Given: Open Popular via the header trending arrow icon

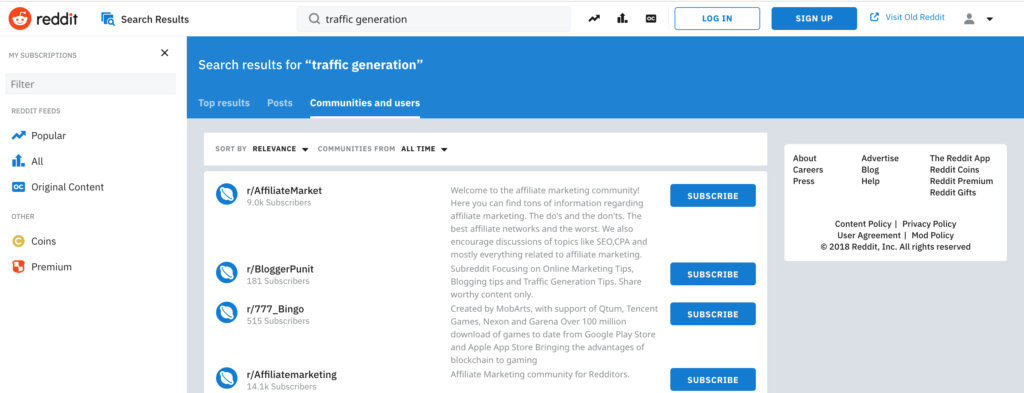Looking at the screenshot, I should 594,19.
